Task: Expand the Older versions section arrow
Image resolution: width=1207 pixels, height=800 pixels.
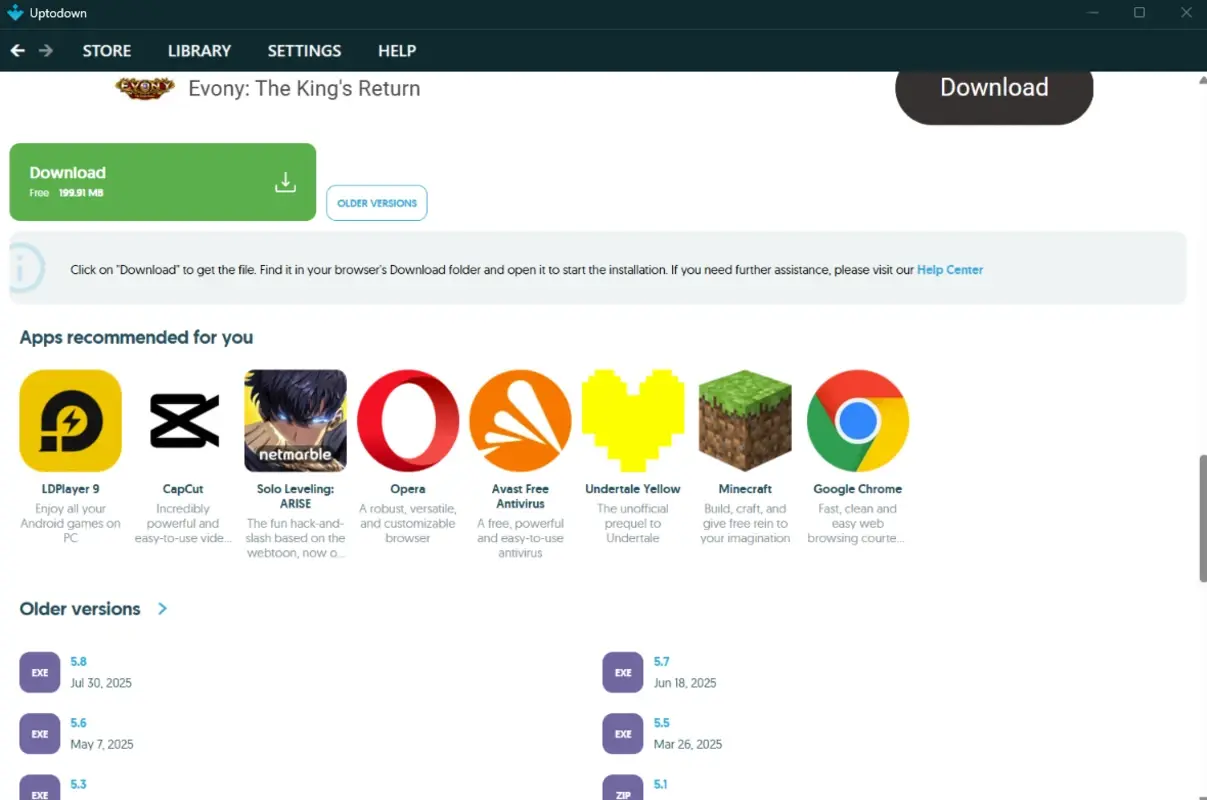Action: point(162,608)
